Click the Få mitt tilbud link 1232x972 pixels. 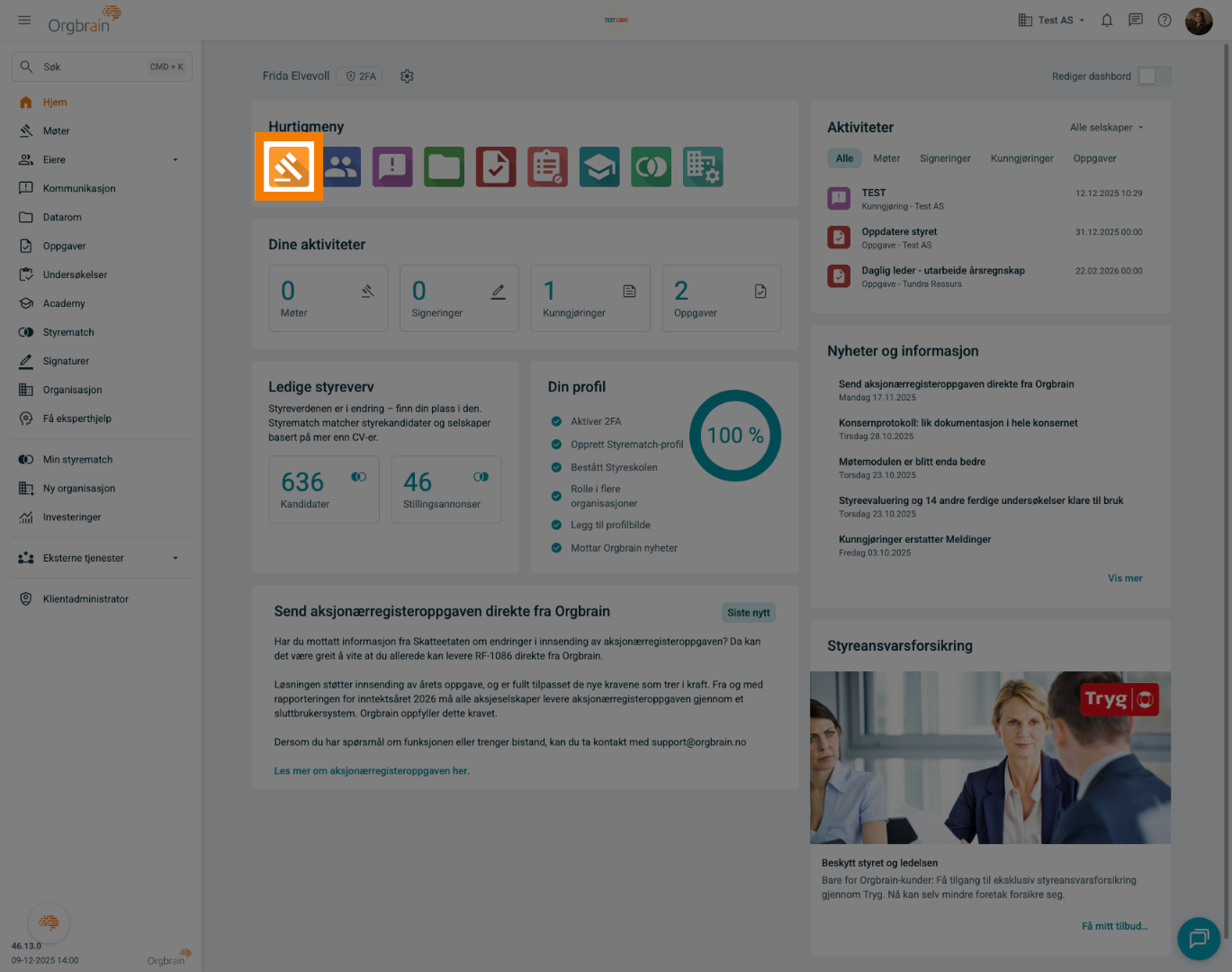(1115, 926)
